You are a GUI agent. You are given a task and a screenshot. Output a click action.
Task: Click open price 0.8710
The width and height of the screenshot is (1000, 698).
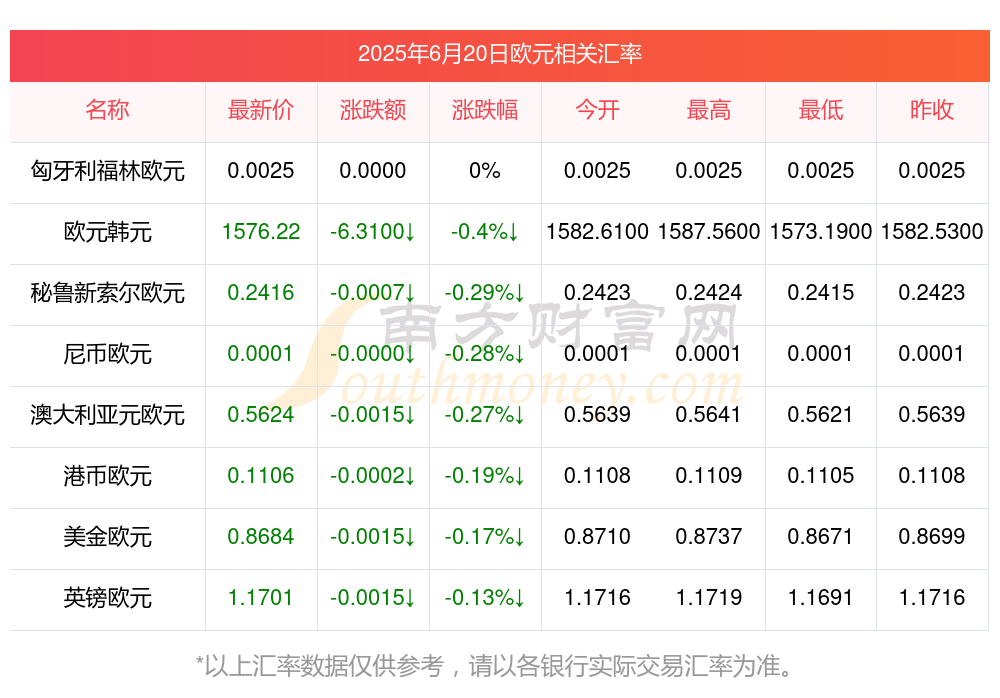(597, 537)
